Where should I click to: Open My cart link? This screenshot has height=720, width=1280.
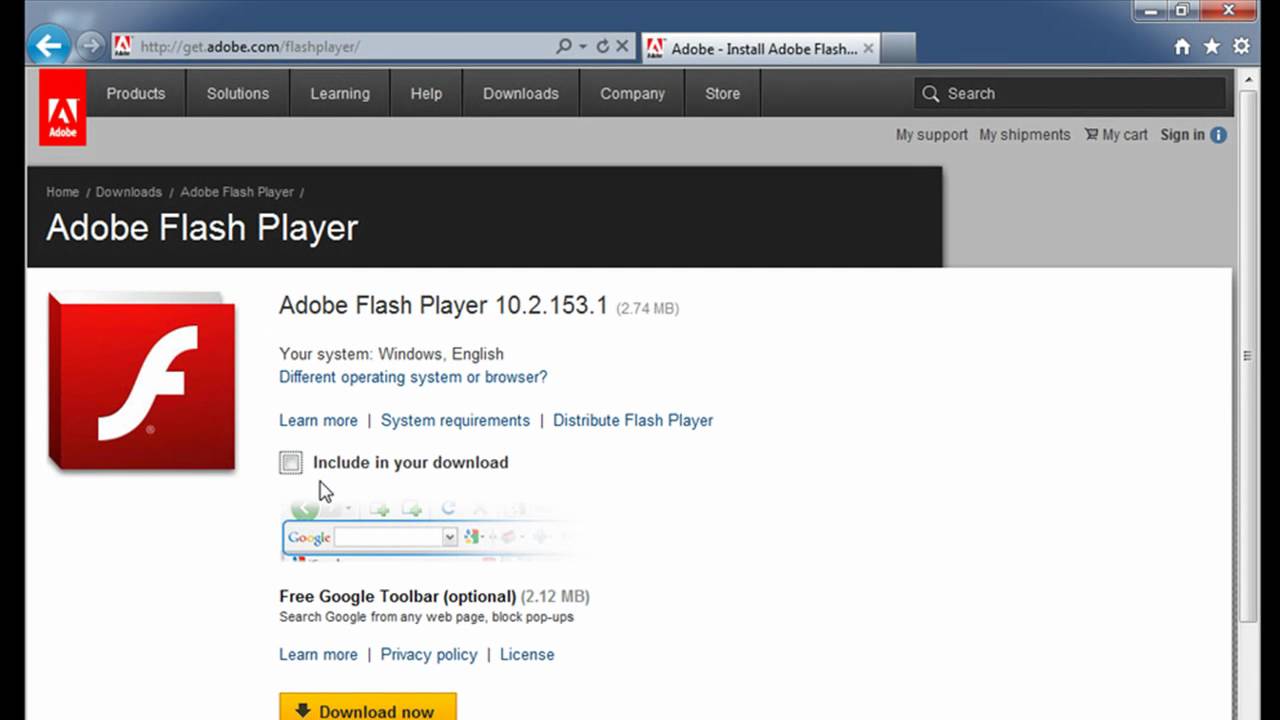click(1125, 134)
